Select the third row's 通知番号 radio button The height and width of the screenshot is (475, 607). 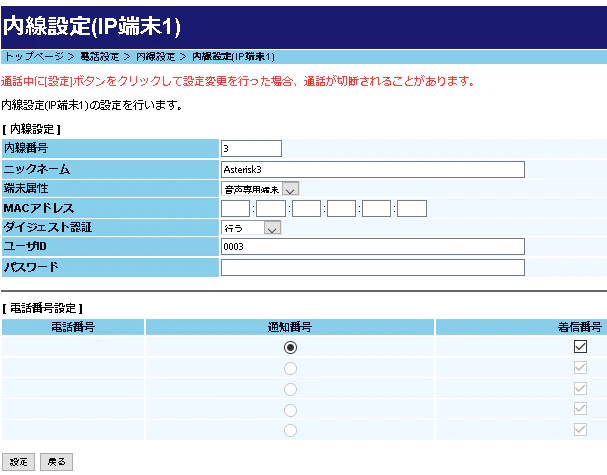pyautogui.click(x=290, y=389)
